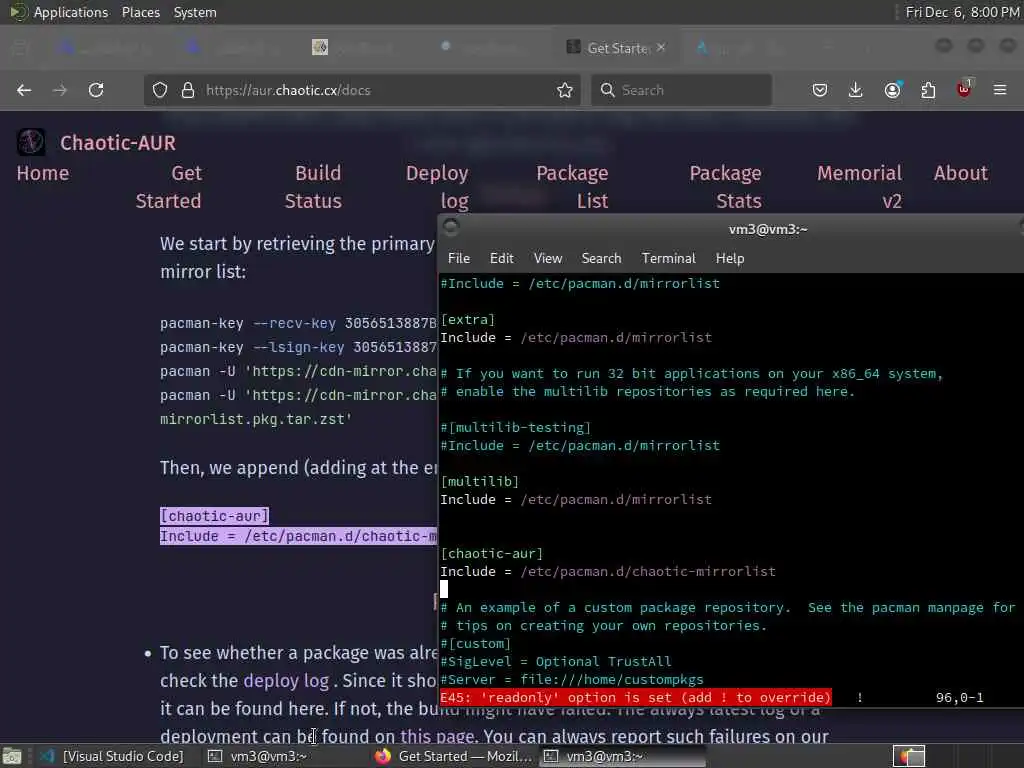Click the workspace switcher in bottom panel
This screenshot has height=768, width=1024.
click(x=908, y=756)
